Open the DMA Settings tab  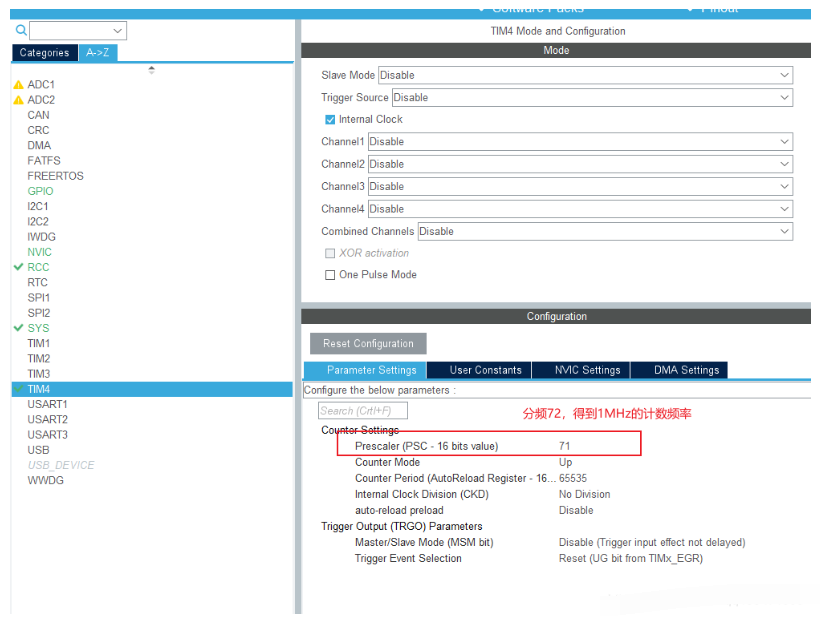tap(679, 370)
